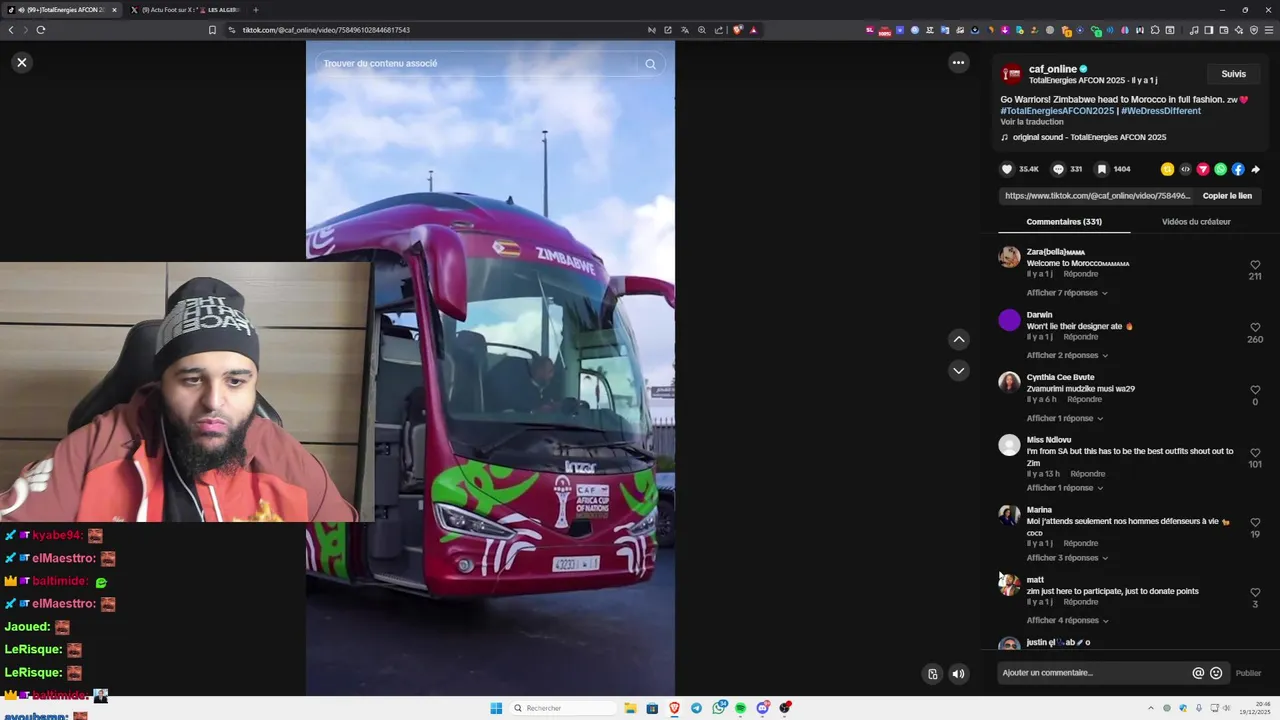Screen dimensions: 1280x720
Task: Mute the video with the speaker icon
Action: pos(958,673)
